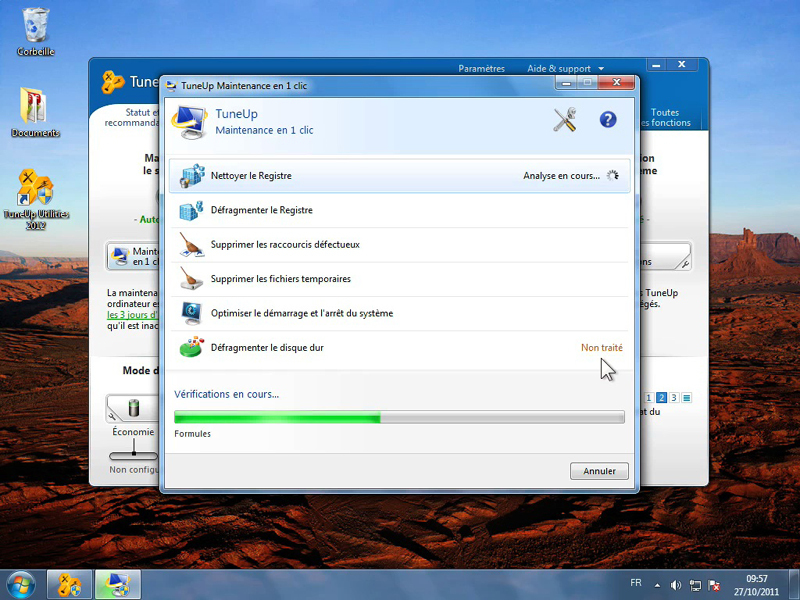Screen dimensions: 800x600
Task: Click the small wrench icon beside Économie
Action: click(x=112, y=416)
